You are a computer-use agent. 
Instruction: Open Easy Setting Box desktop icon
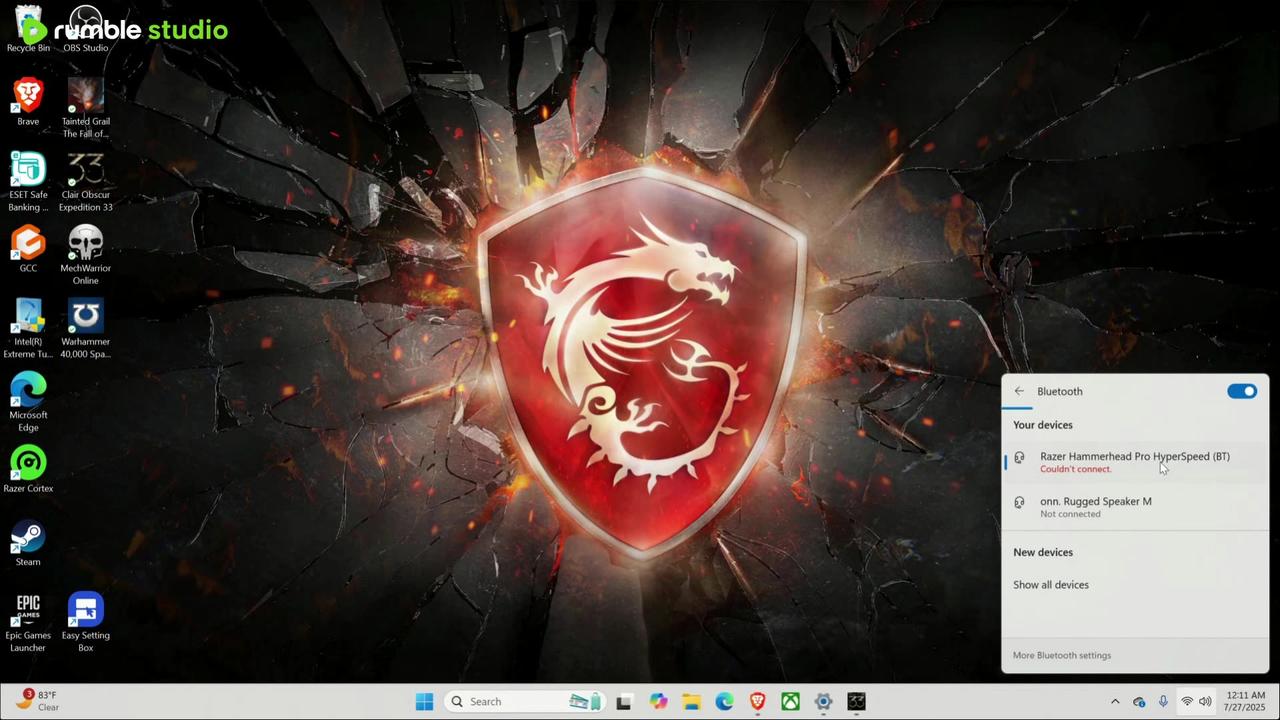click(x=86, y=623)
